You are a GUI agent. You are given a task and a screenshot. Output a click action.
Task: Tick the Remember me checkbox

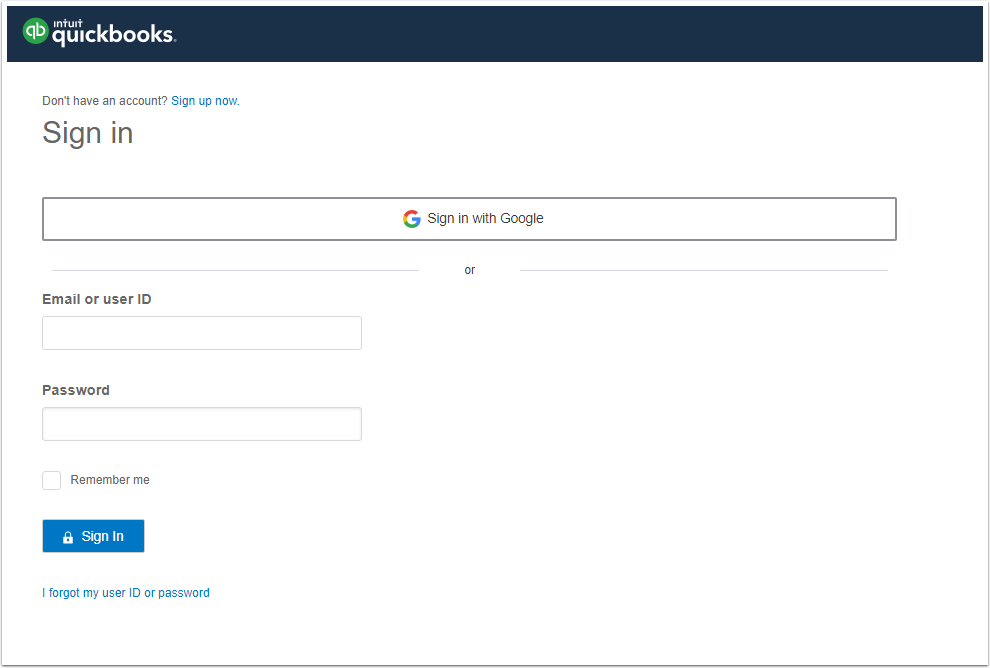pos(52,480)
